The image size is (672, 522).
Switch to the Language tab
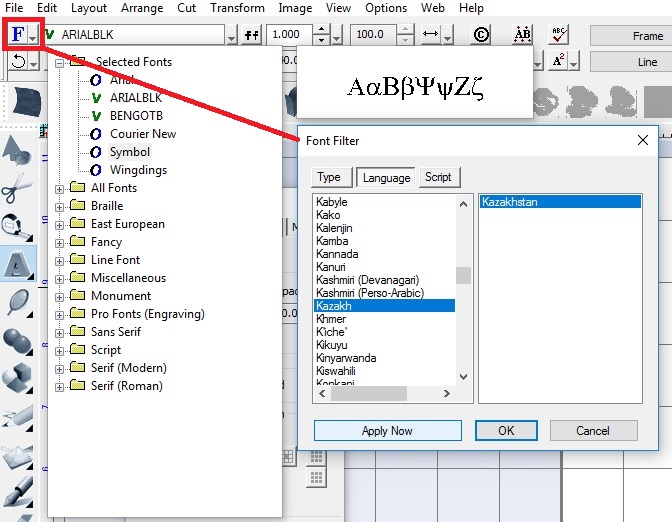pyautogui.click(x=386, y=177)
